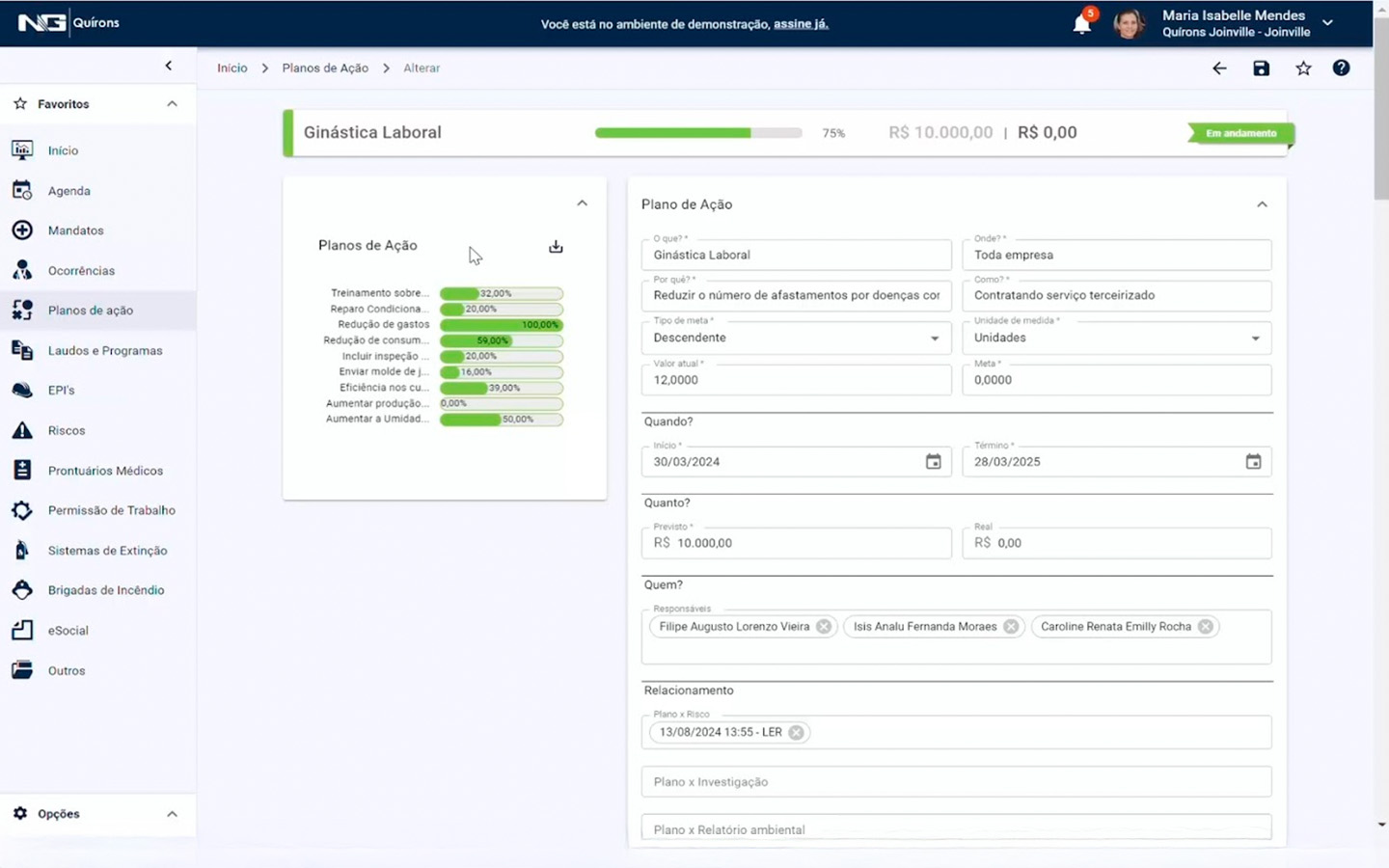Screen dimensions: 1389x868
Task: Collapse the Favoritos sidebar section
Action: (172, 104)
